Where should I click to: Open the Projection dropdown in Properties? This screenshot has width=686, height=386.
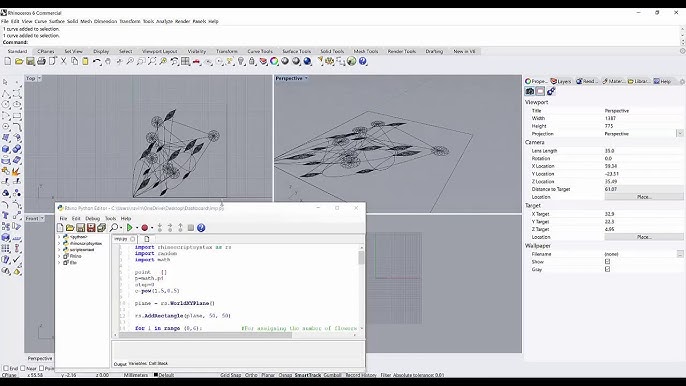pos(680,133)
